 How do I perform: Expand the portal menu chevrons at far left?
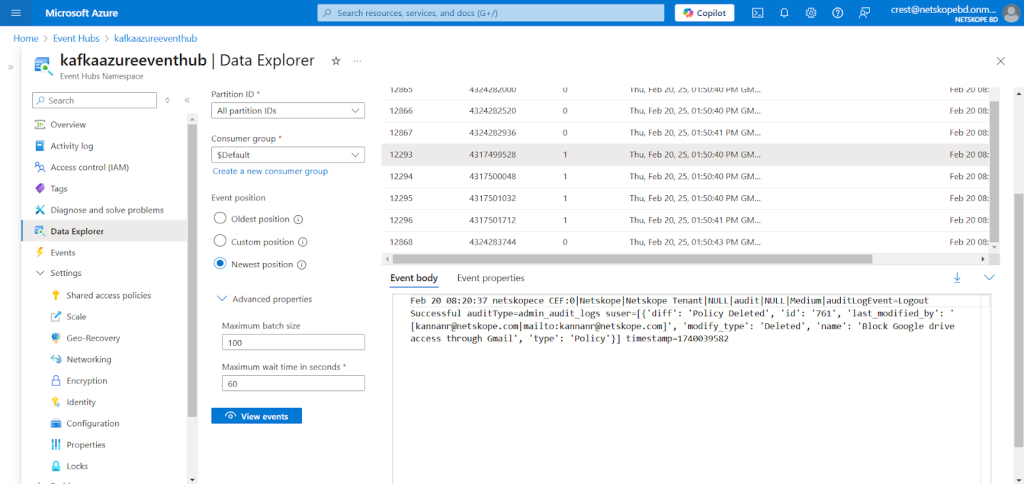point(10,67)
